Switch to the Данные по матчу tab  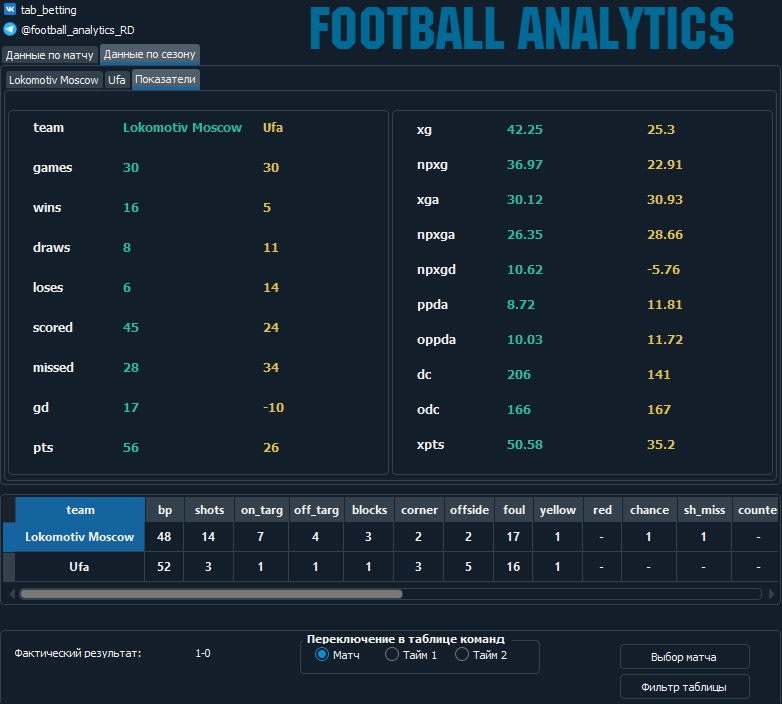pyautogui.click(x=49, y=55)
